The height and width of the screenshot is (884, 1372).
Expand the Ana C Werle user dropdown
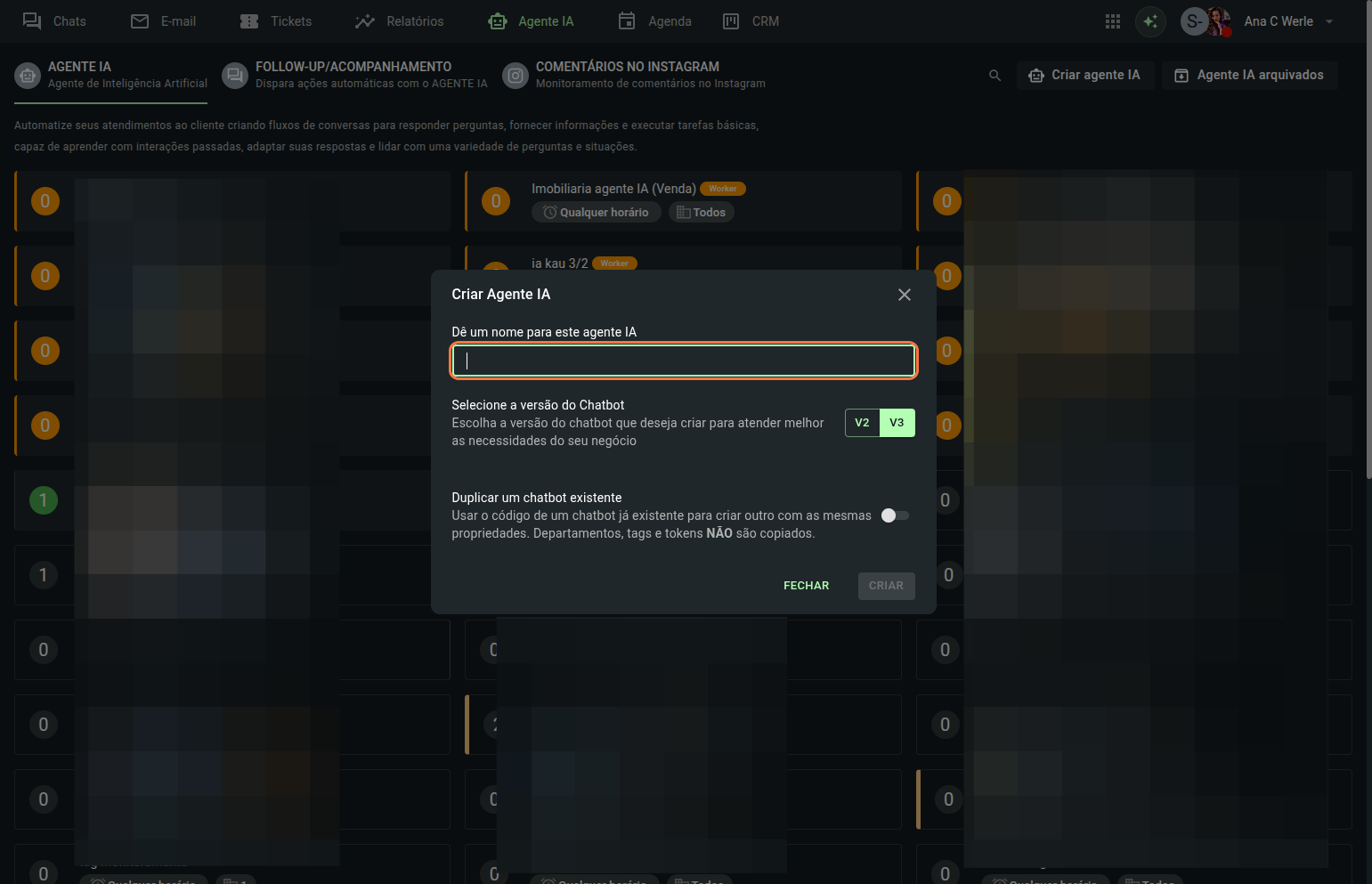point(1329,21)
